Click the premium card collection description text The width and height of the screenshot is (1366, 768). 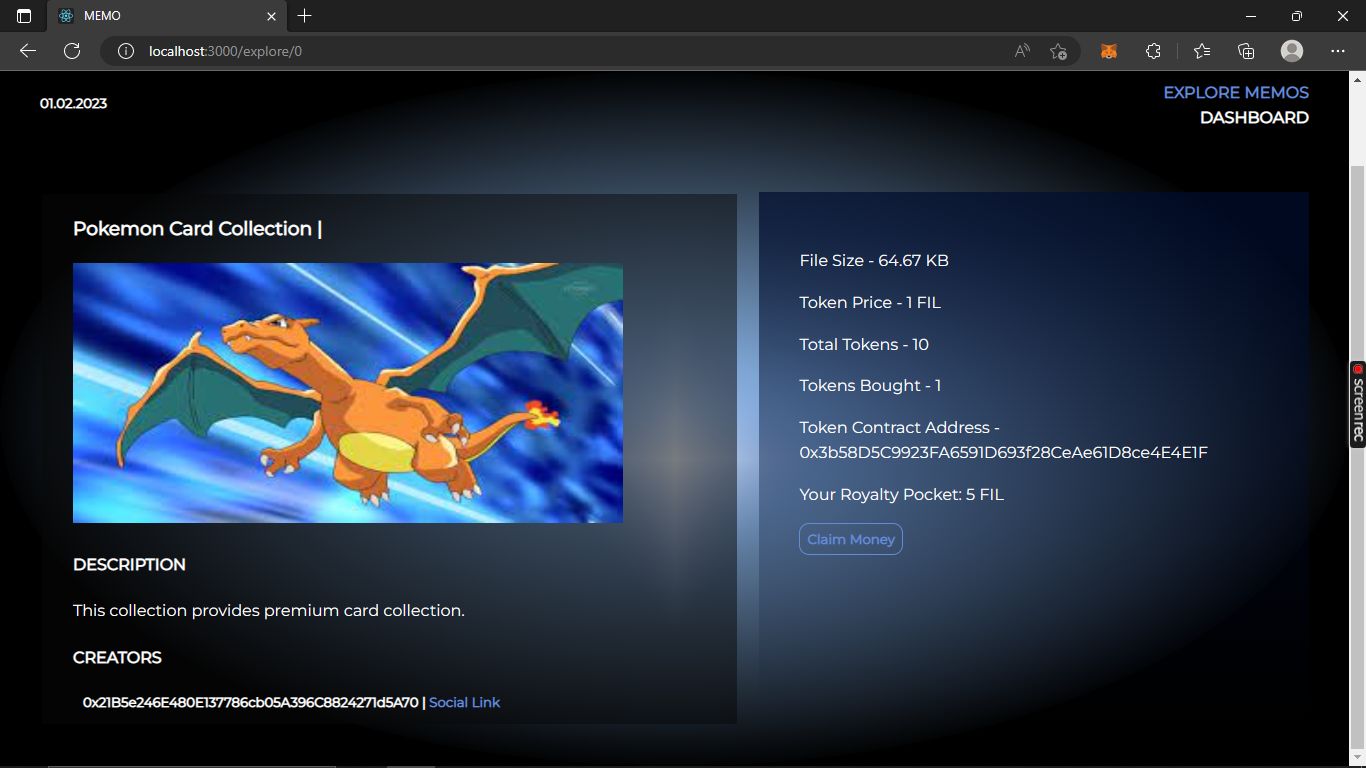(269, 610)
